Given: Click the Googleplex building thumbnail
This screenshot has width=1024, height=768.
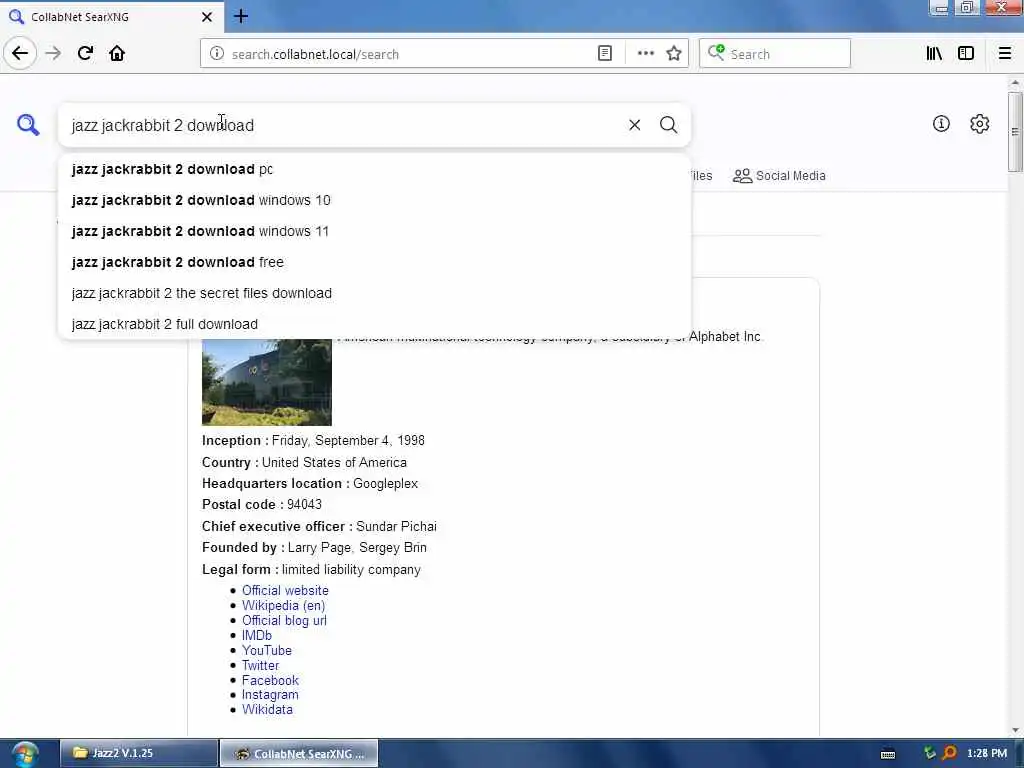Looking at the screenshot, I should click(x=266, y=382).
